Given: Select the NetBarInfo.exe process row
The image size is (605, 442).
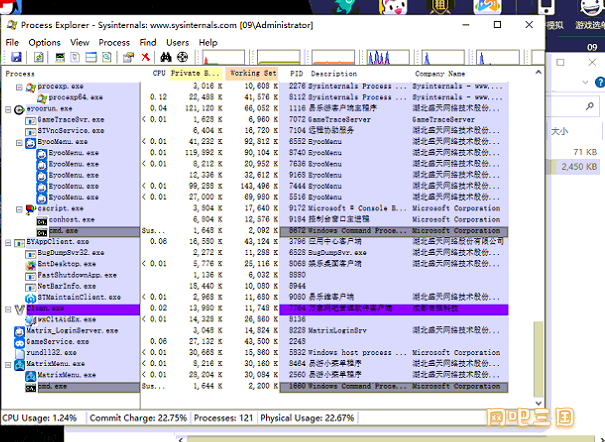Looking at the screenshot, I should (x=255, y=287).
